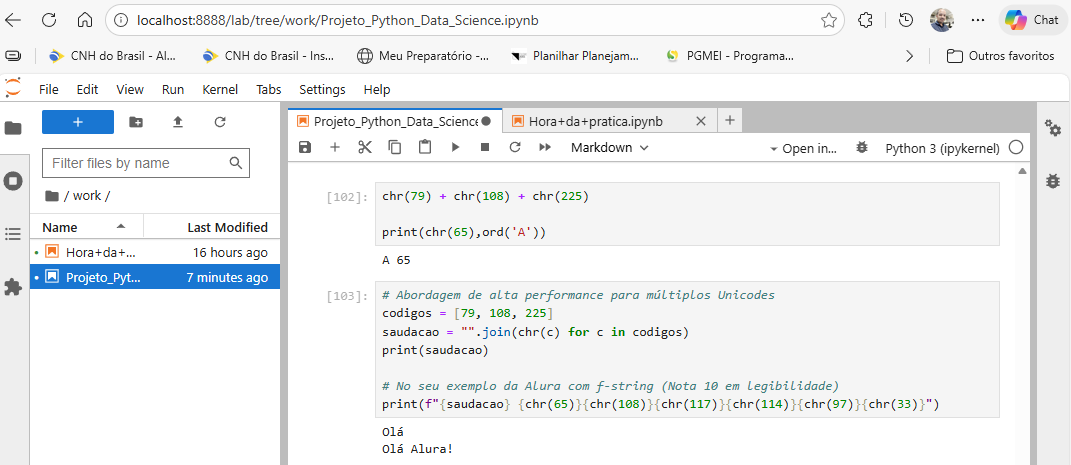Open Running Terminals and Kernels sidebar panel
Viewport: 1071px width, 465px height.
pos(13,181)
